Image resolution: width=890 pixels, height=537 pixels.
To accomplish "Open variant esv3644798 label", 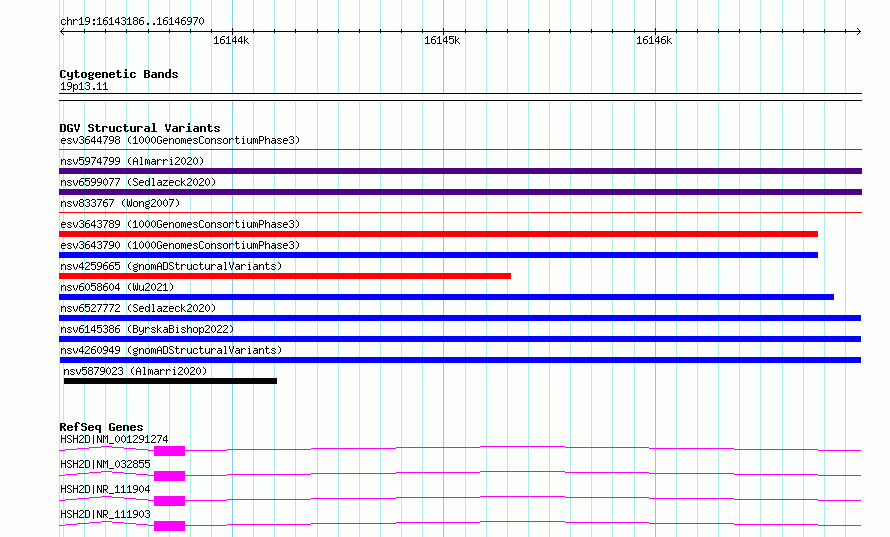I will (x=180, y=140).
